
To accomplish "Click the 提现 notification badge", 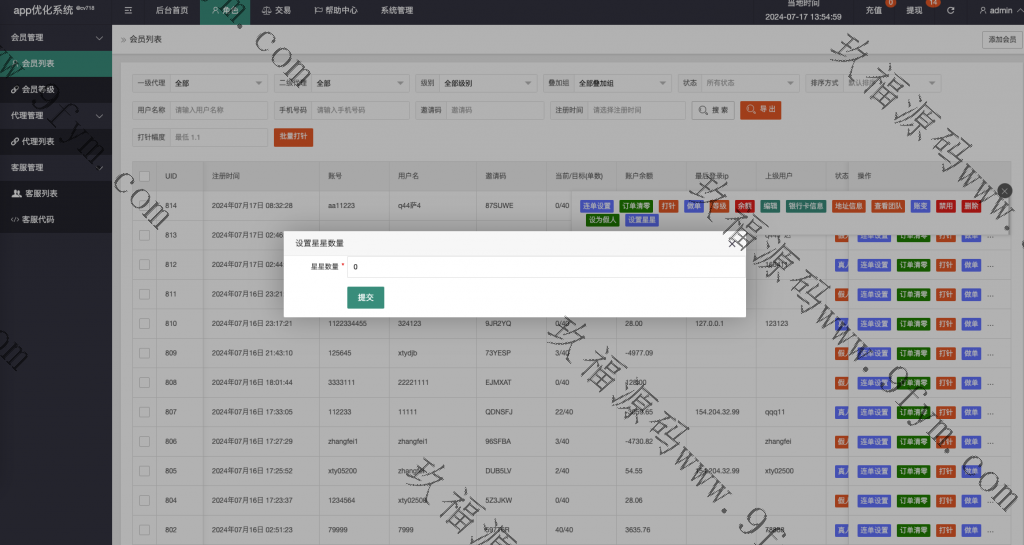I will click(933, 3).
